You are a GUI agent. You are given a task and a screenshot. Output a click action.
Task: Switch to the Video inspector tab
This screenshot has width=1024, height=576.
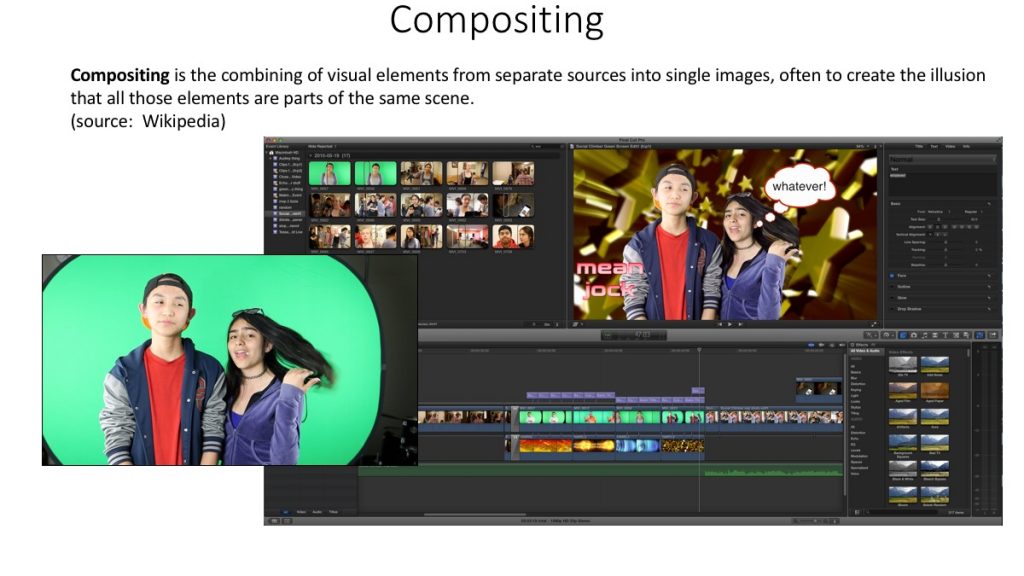(x=951, y=146)
